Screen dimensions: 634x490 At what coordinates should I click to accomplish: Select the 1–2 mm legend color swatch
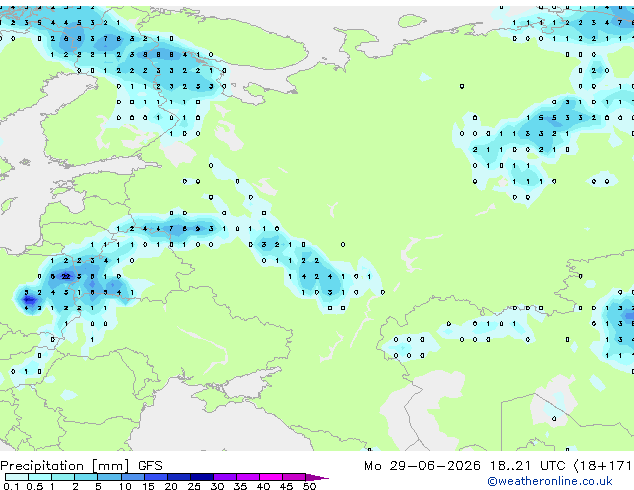(x=63, y=477)
